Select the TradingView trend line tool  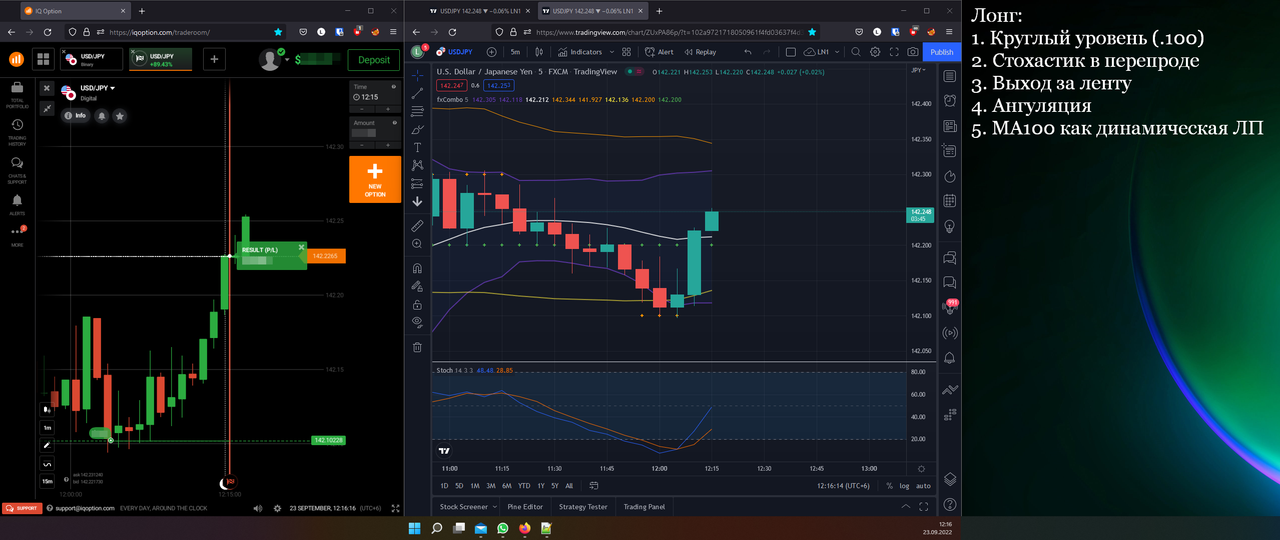coord(417,92)
